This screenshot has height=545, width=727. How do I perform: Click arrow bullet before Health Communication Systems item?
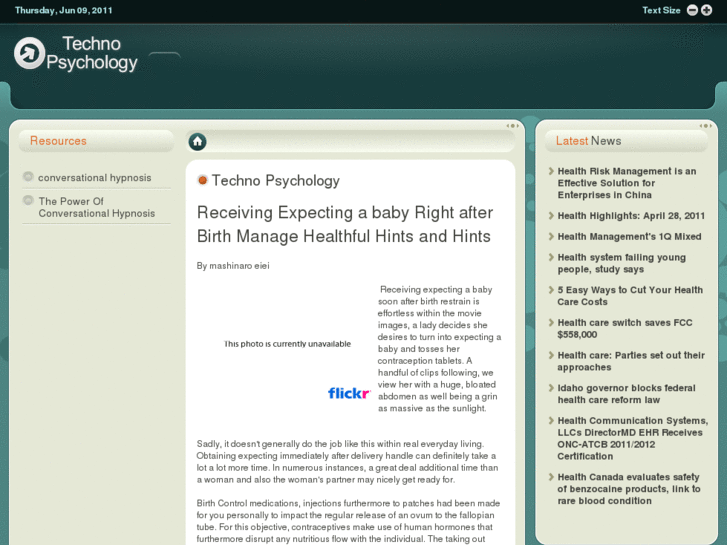[551, 421]
